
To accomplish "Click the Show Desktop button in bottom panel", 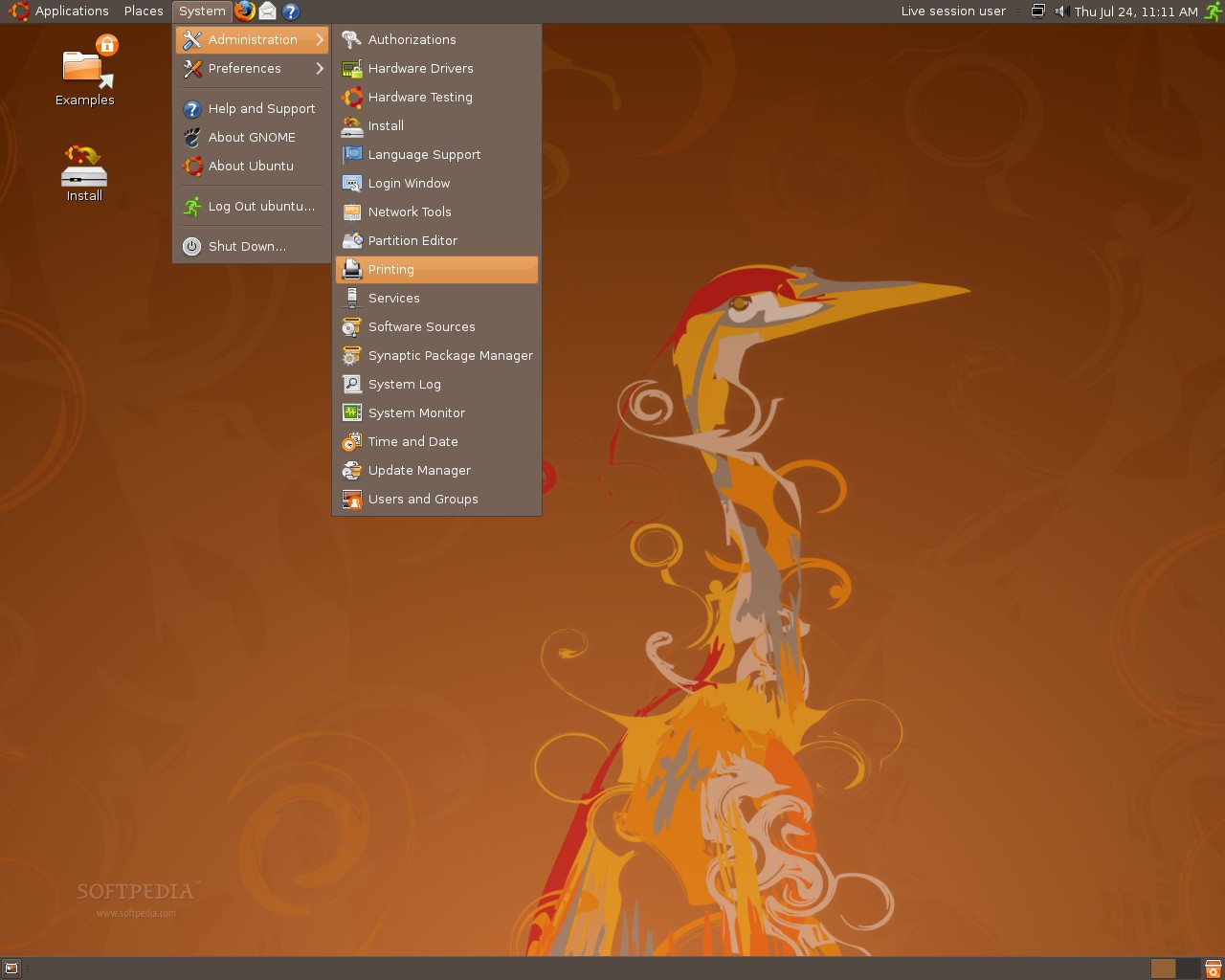I will 11,969.
